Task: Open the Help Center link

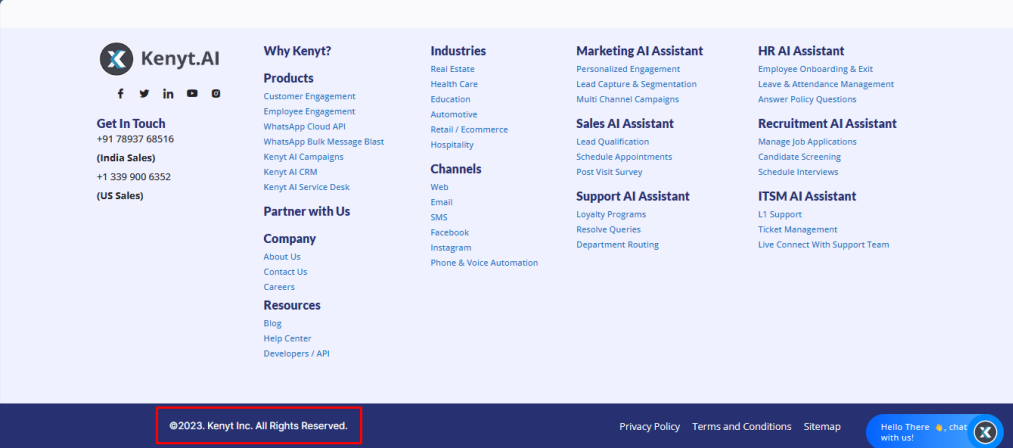Action: coord(287,339)
